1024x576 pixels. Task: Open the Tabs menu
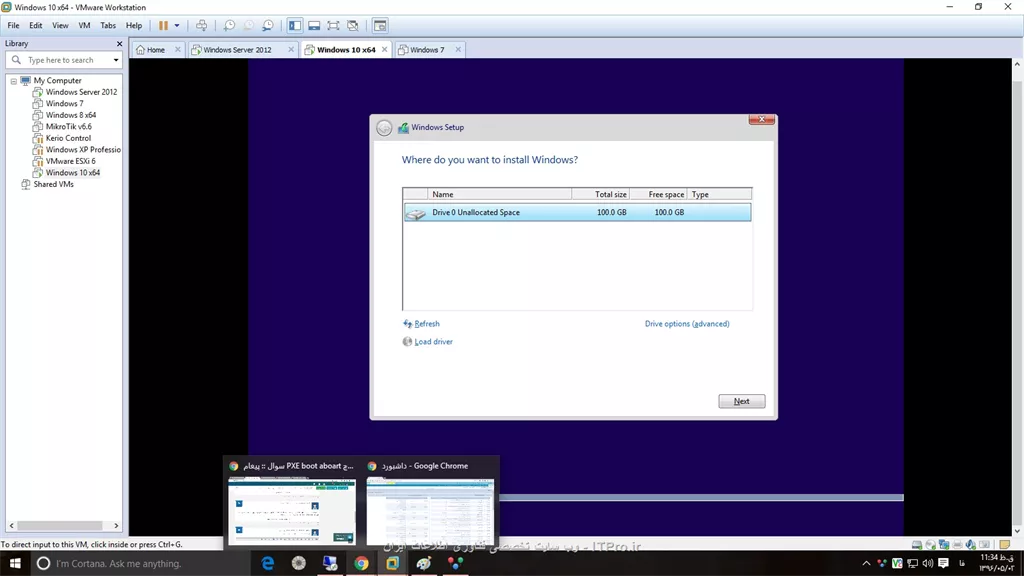click(108, 25)
